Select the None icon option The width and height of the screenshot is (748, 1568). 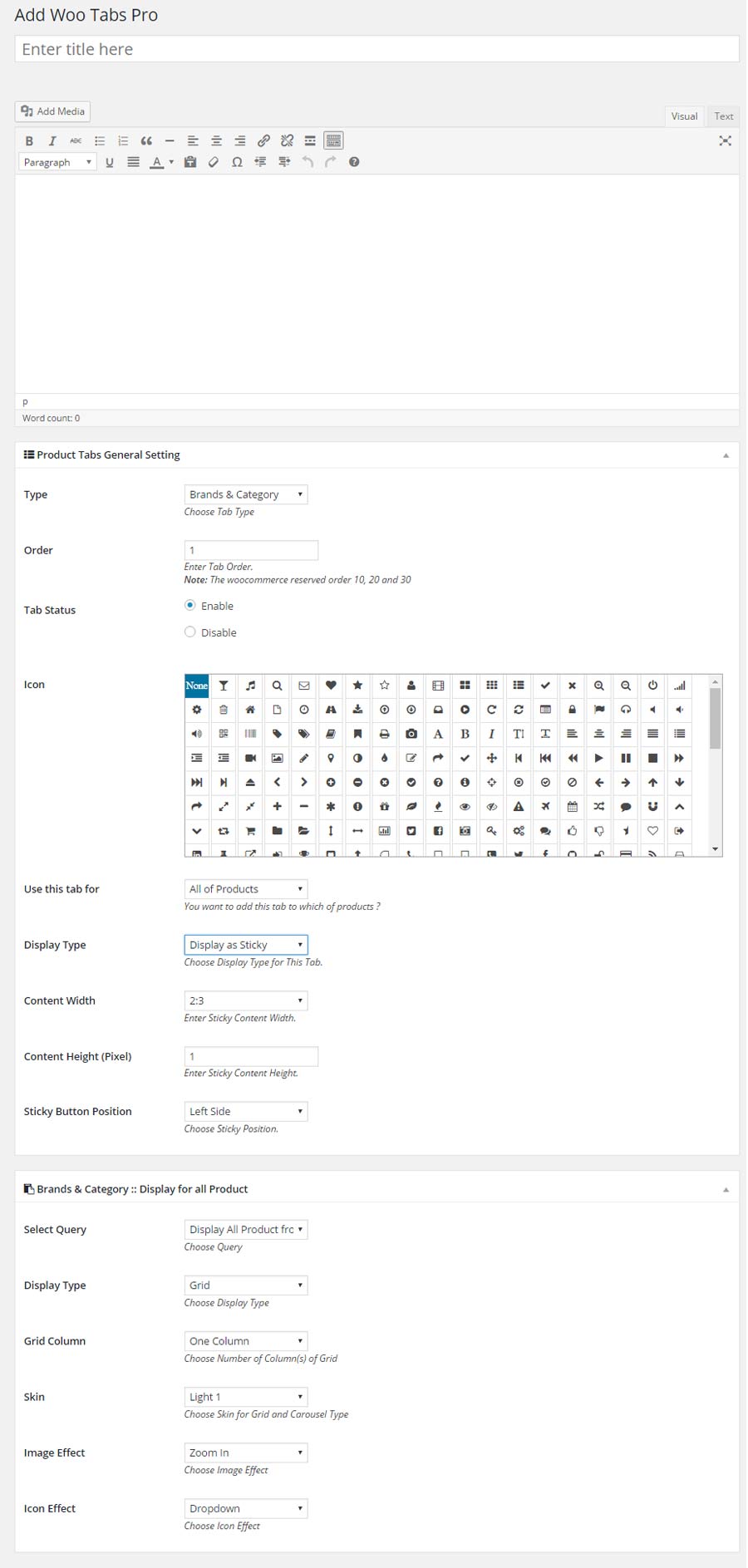pos(197,686)
